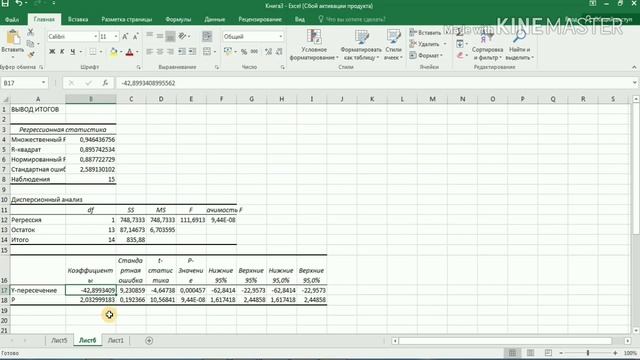Click the Copy icon in clipboard group
The height and width of the screenshot is (360, 640).
click(30, 43)
